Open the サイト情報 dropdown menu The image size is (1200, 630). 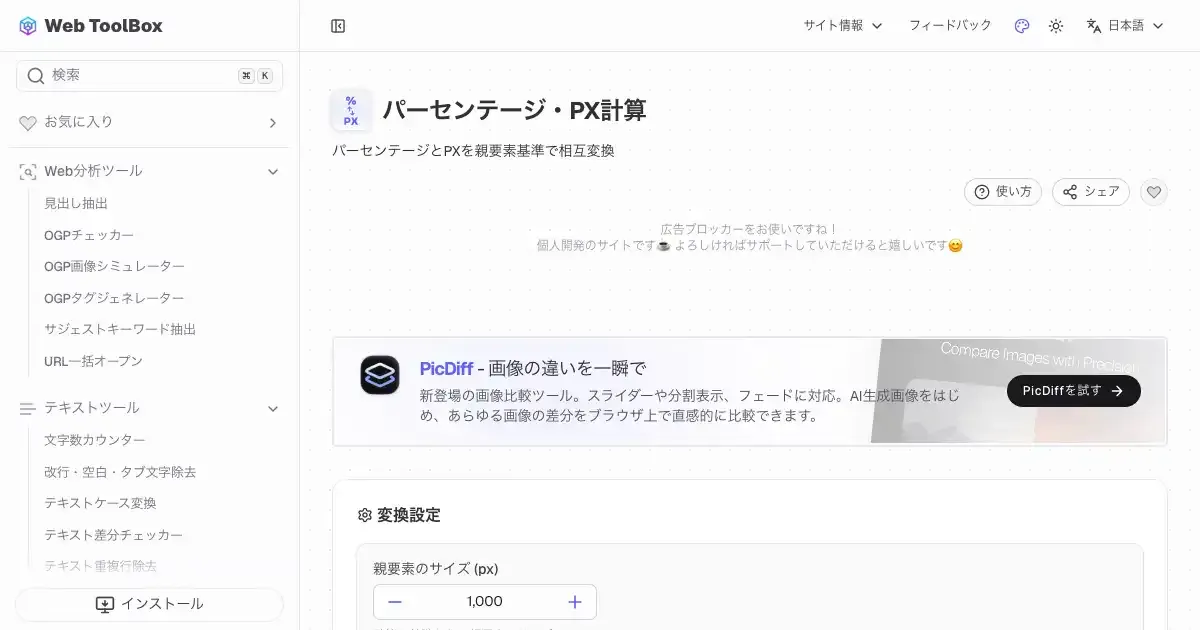[842, 26]
